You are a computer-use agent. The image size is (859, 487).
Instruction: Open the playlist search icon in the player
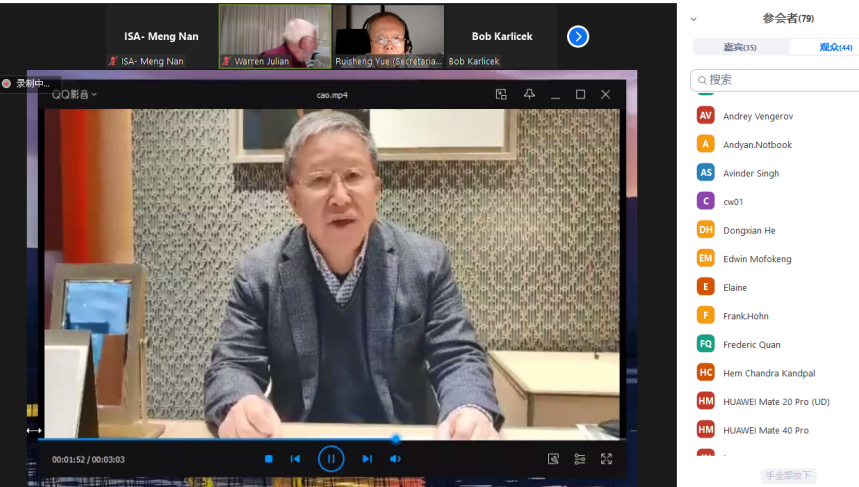(x=553, y=459)
